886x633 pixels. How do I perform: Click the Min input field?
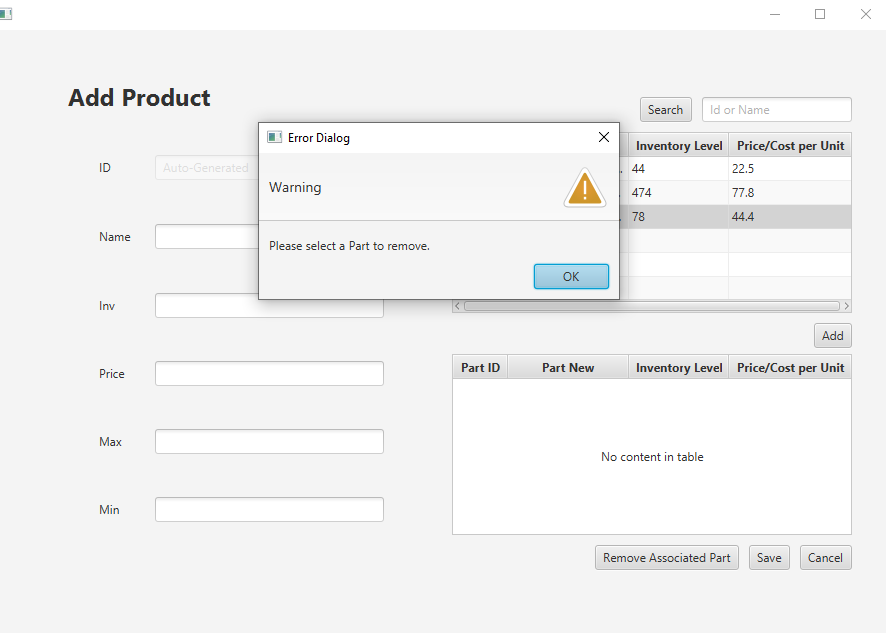pyautogui.click(x=270, y=509)
